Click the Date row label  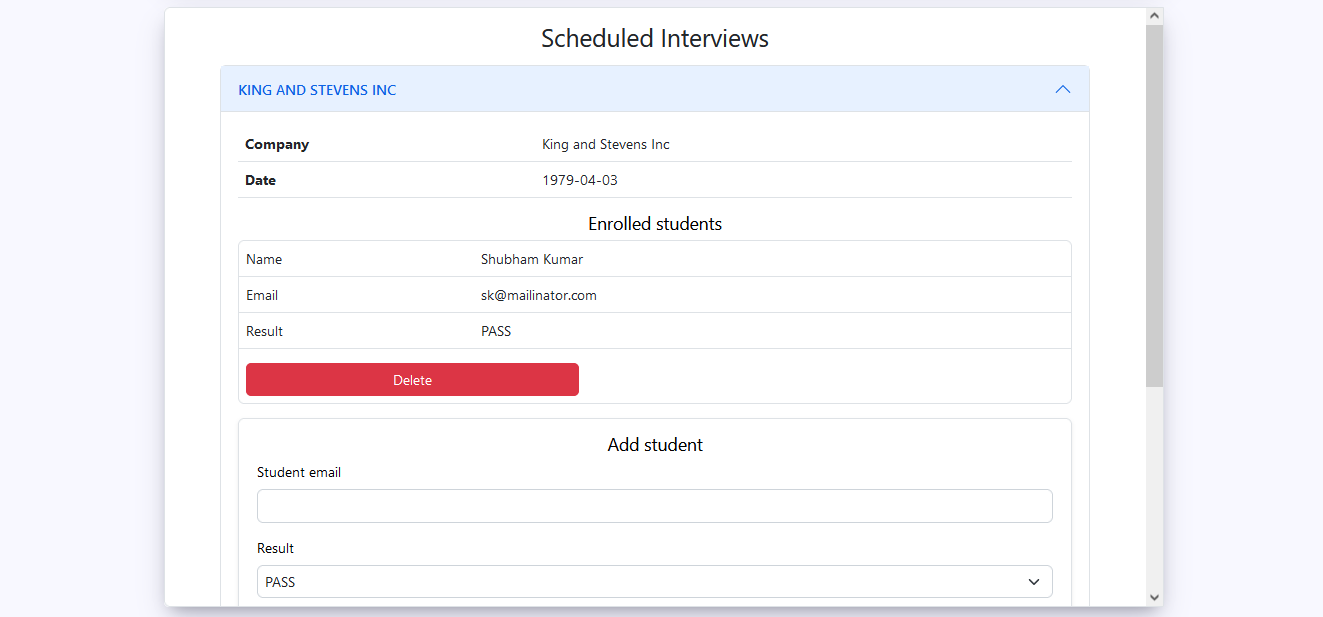(x=260, y=181)
